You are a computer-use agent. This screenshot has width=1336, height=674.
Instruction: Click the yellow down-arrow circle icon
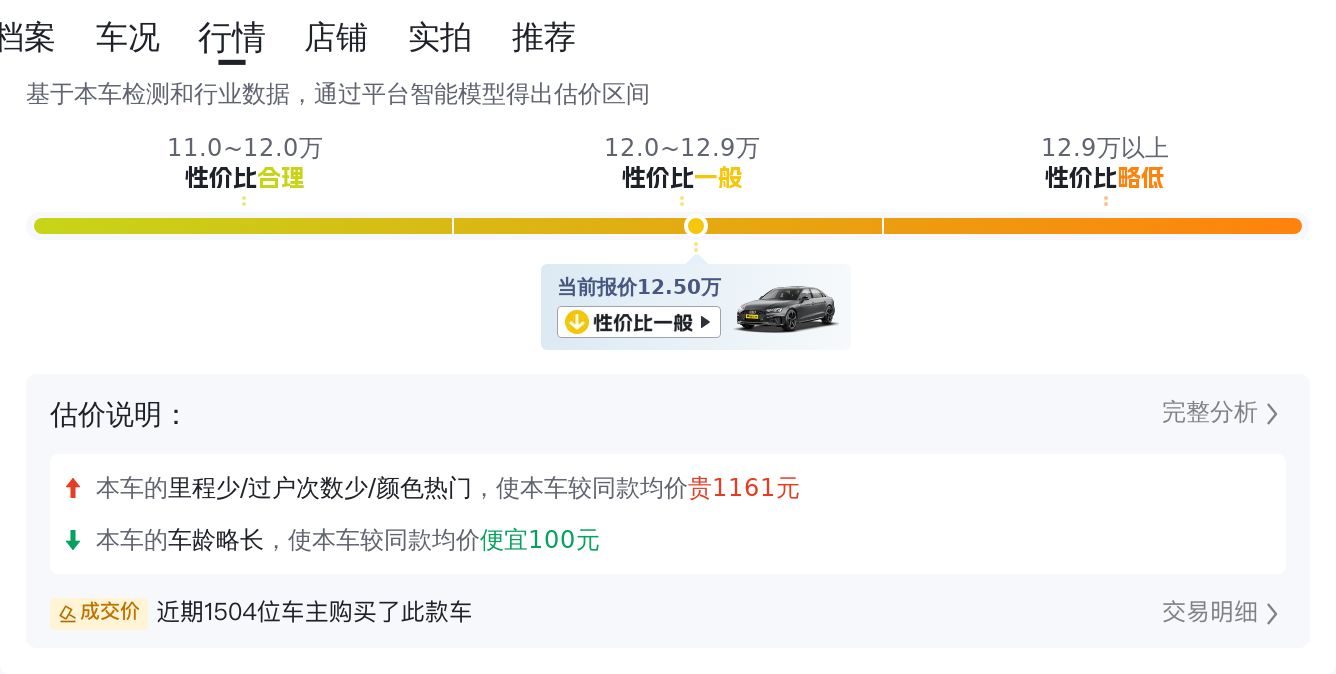(576, 322)
